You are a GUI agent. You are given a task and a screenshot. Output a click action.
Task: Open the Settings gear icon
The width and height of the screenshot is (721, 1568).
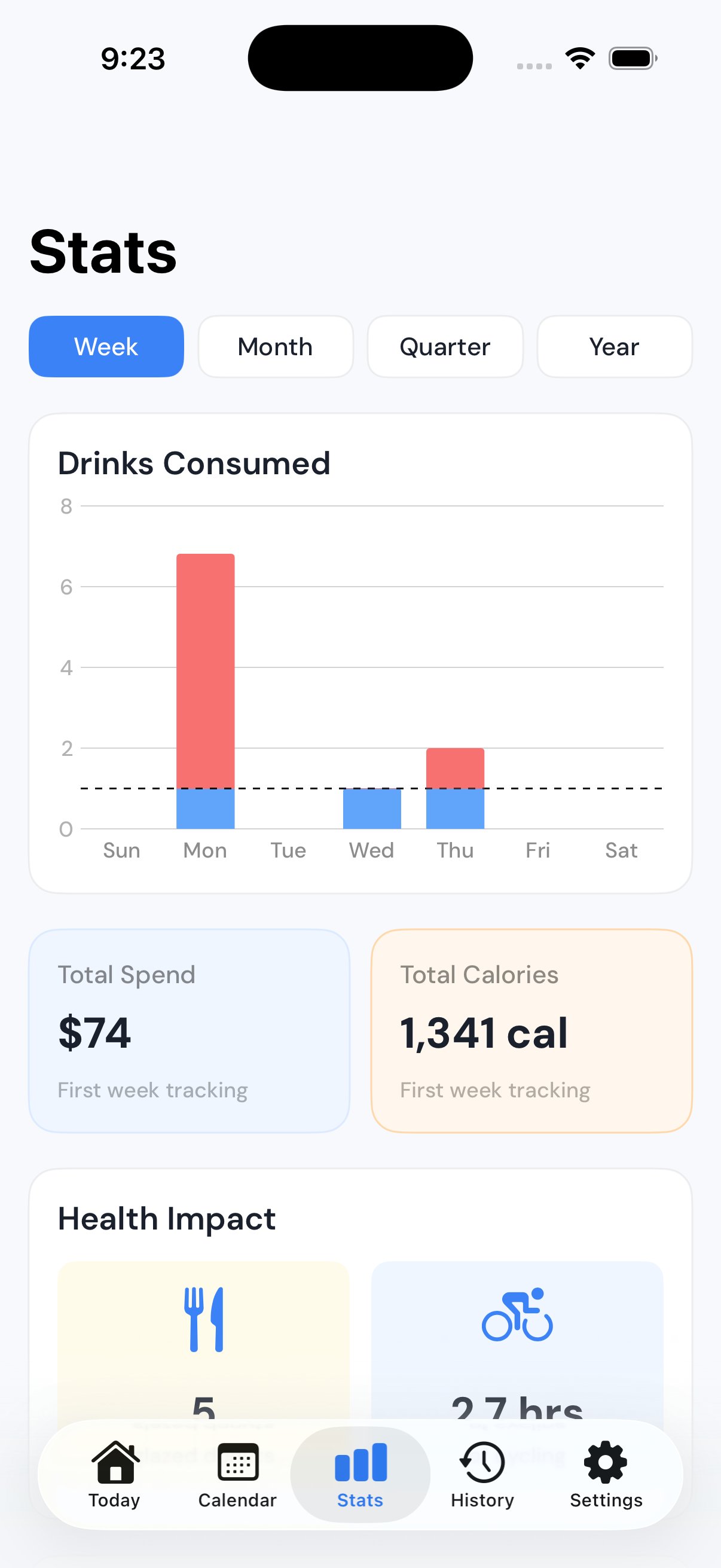(x=606, y=1462)
